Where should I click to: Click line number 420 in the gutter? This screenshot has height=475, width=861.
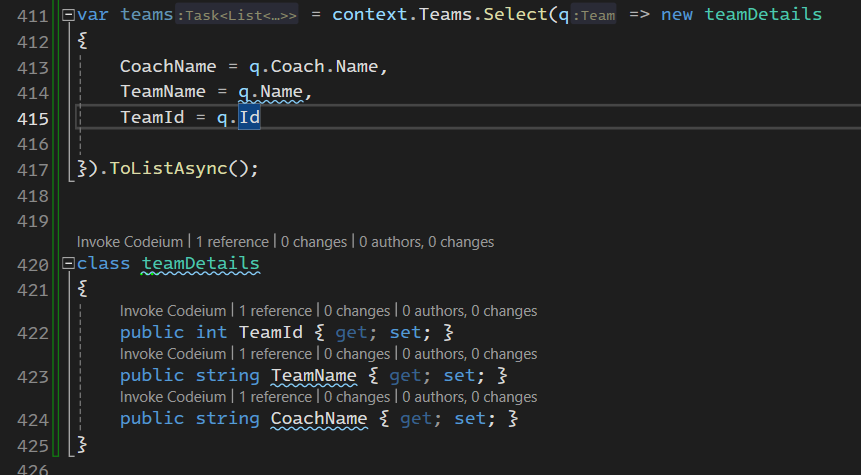32,265
